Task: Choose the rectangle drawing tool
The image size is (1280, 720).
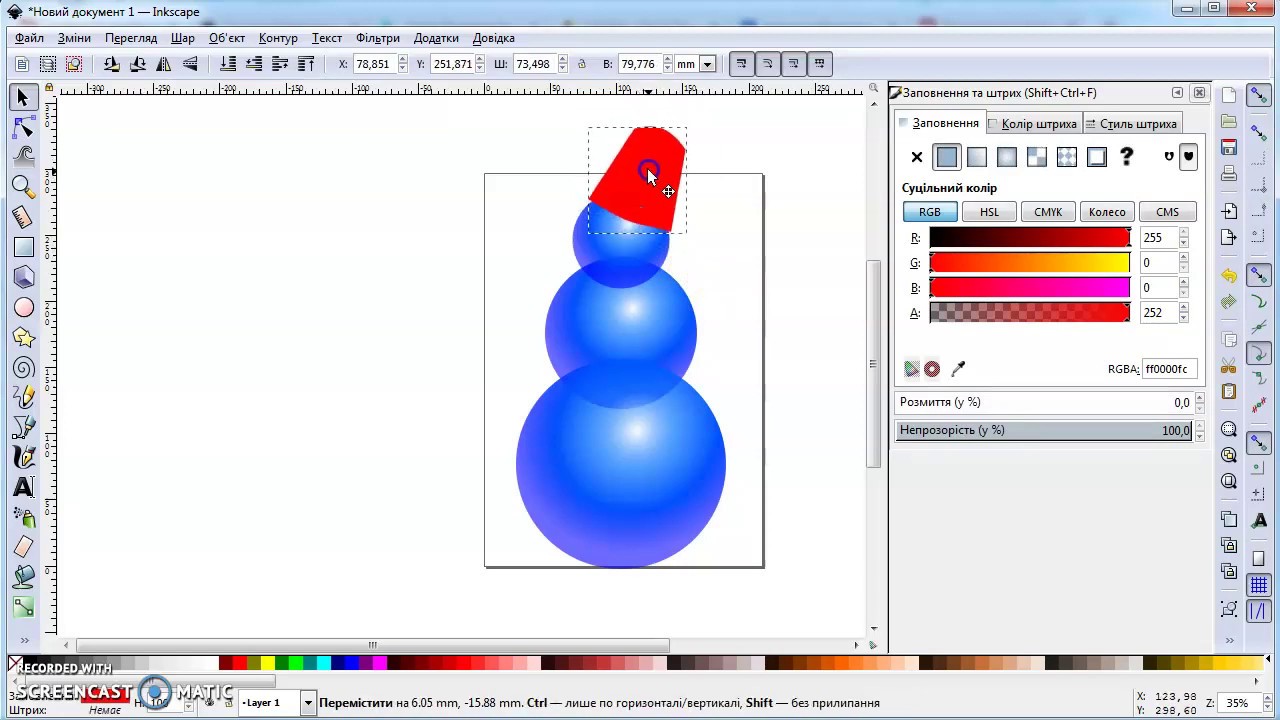Action: [x=23, y=247]
